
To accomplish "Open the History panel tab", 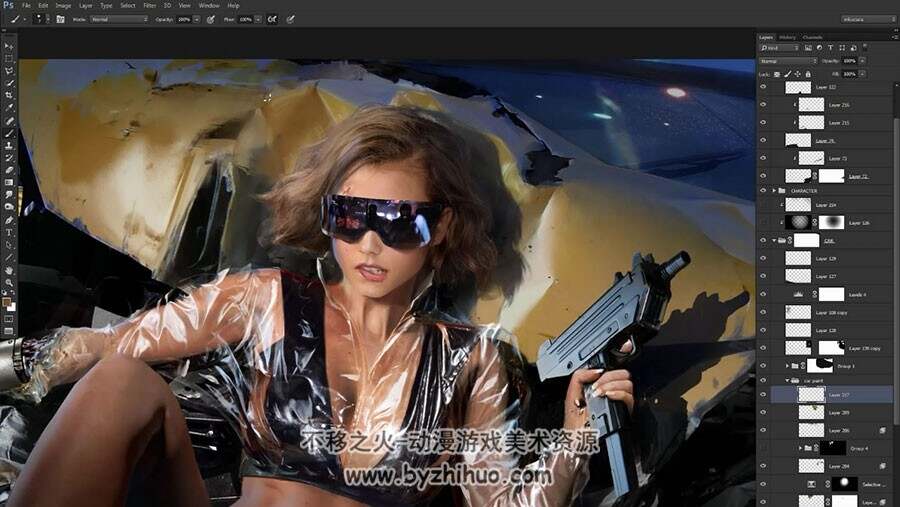I will click(787, 37).
